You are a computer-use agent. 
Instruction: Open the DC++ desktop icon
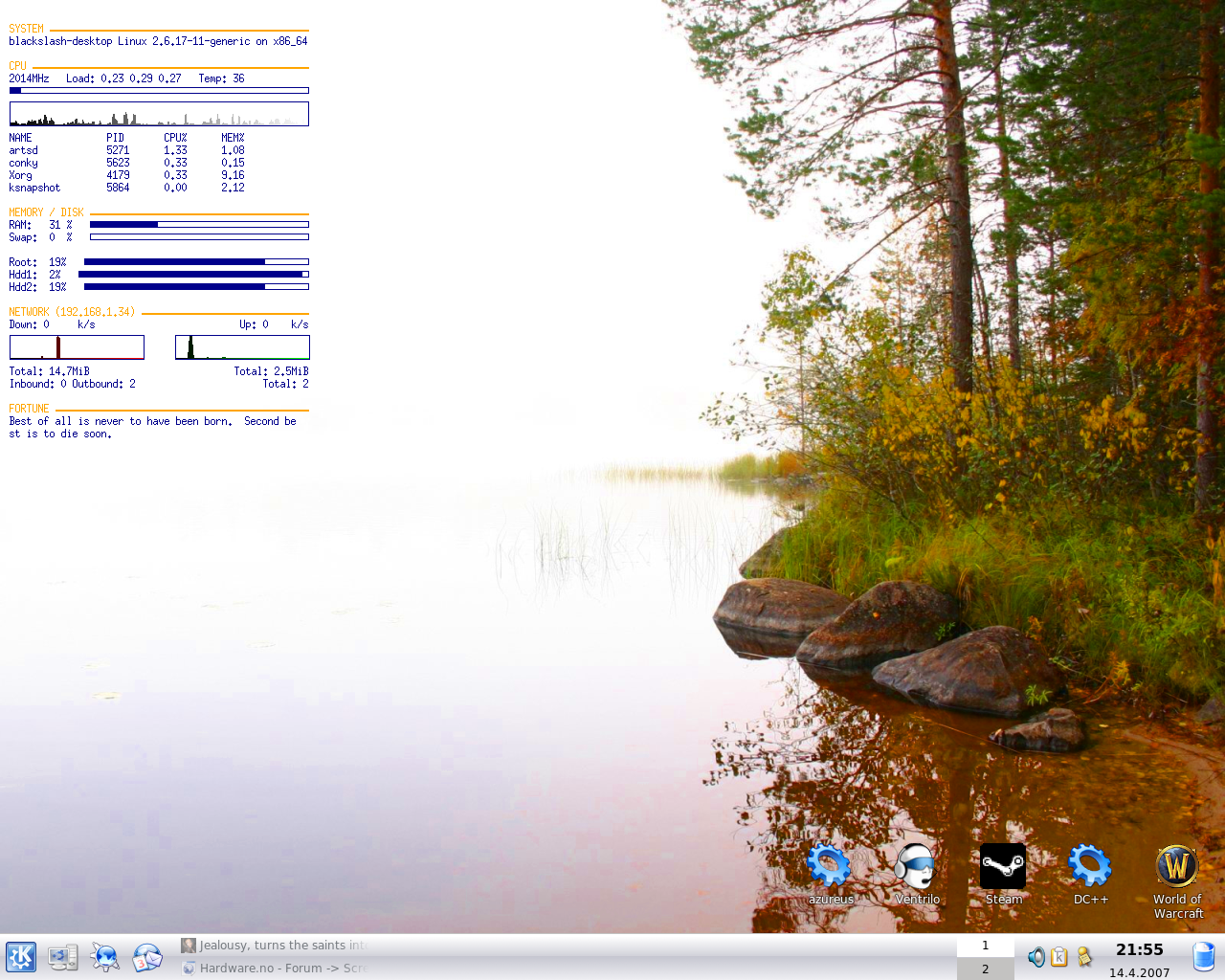tap(1090, 874)
